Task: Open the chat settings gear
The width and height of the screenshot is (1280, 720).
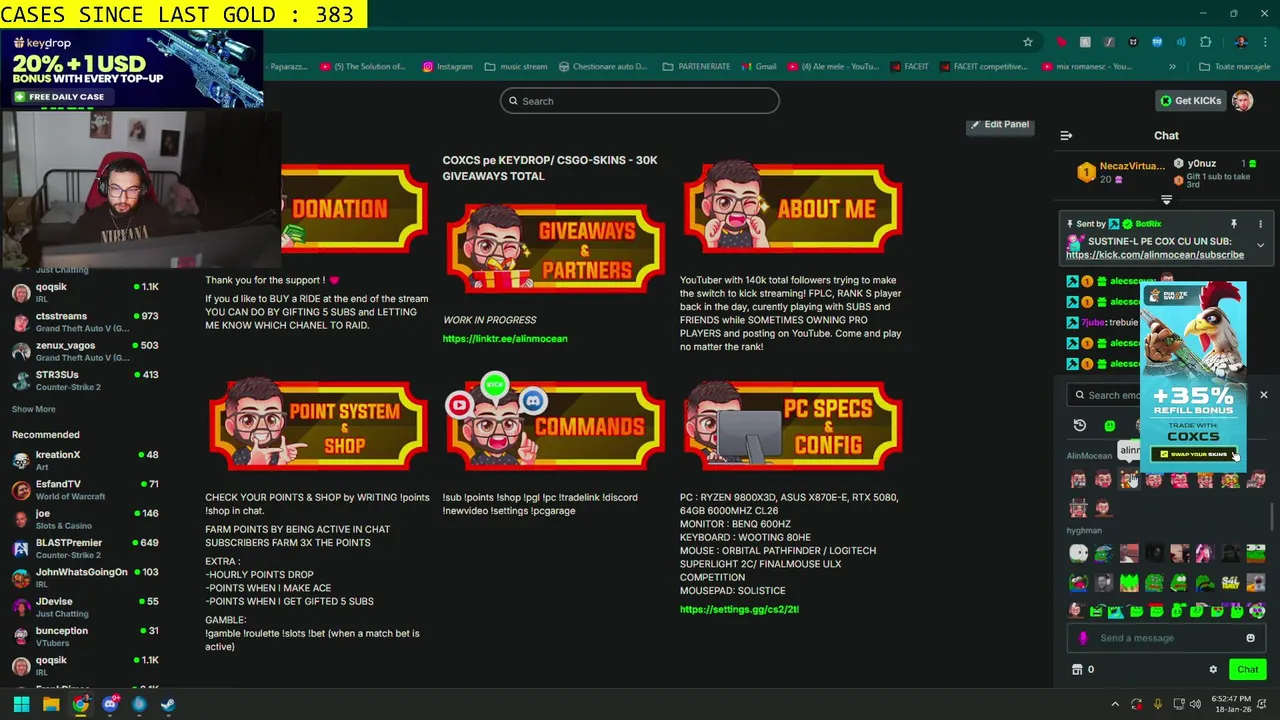Action: click(x=1213, y=670)
